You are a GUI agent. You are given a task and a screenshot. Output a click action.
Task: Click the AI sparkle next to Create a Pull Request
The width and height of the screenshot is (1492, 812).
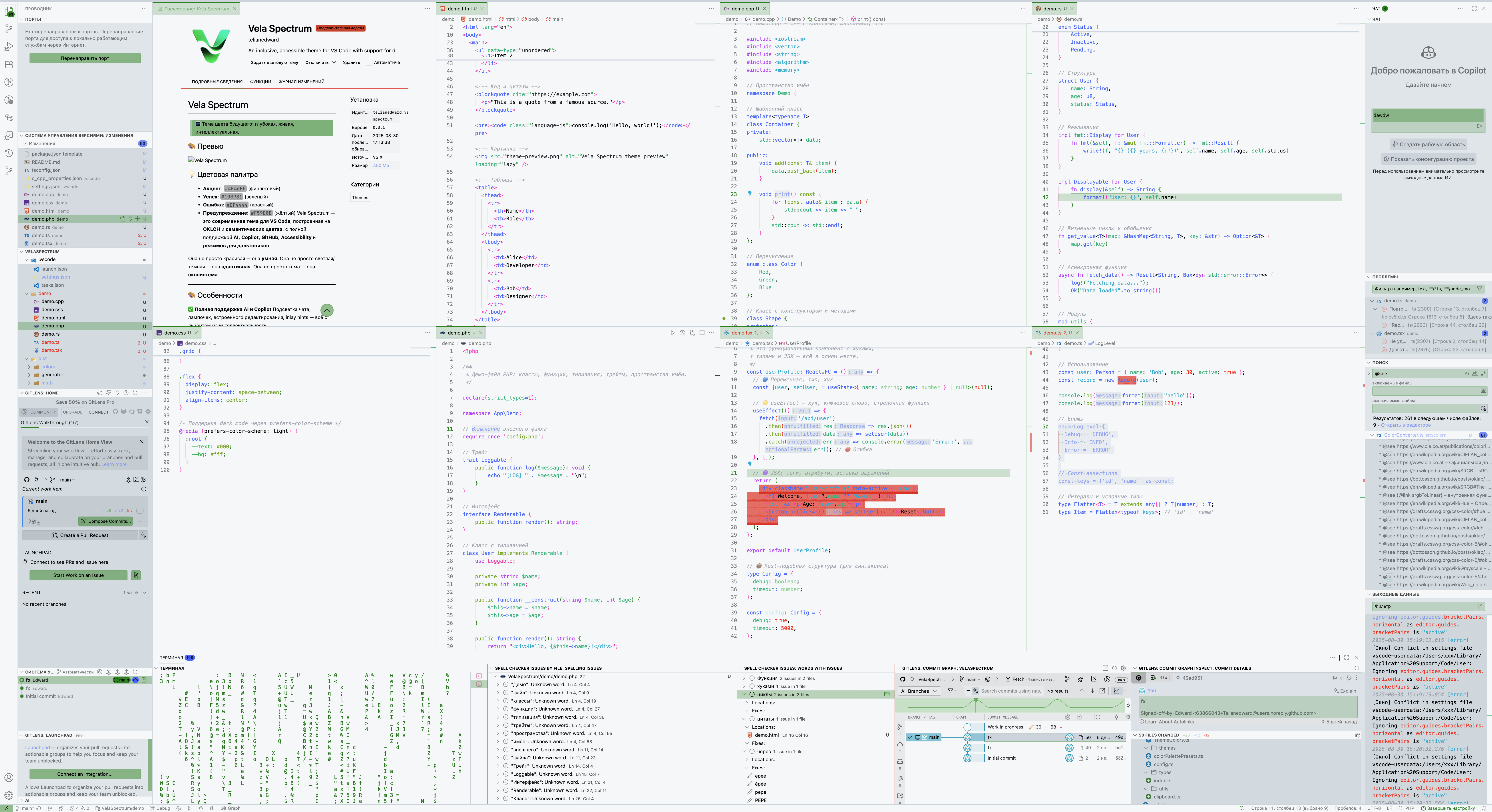coord(143,535)
